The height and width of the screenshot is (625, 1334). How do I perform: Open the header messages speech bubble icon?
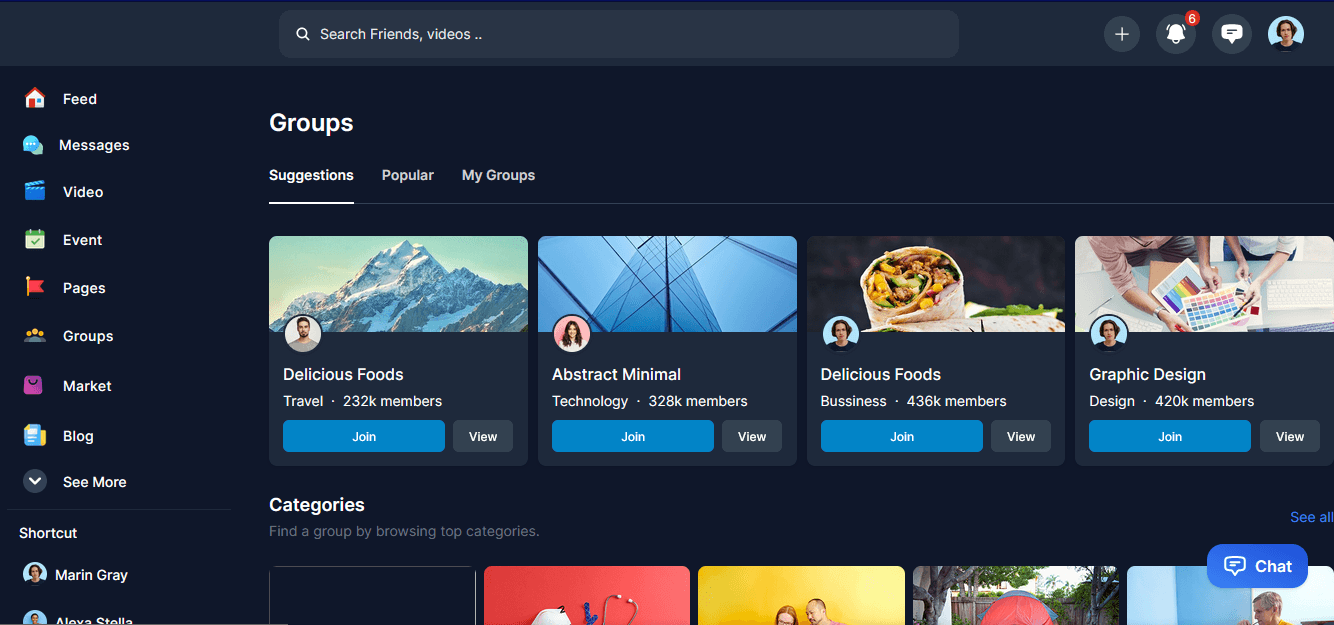point(1232,34)
